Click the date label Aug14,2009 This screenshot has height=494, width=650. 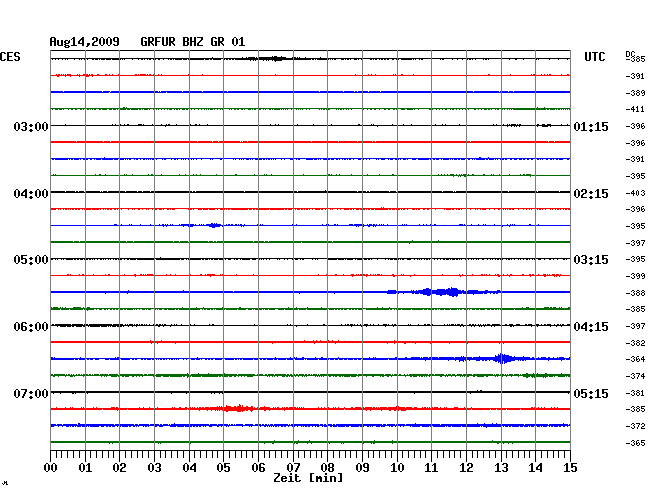(85, 42)
